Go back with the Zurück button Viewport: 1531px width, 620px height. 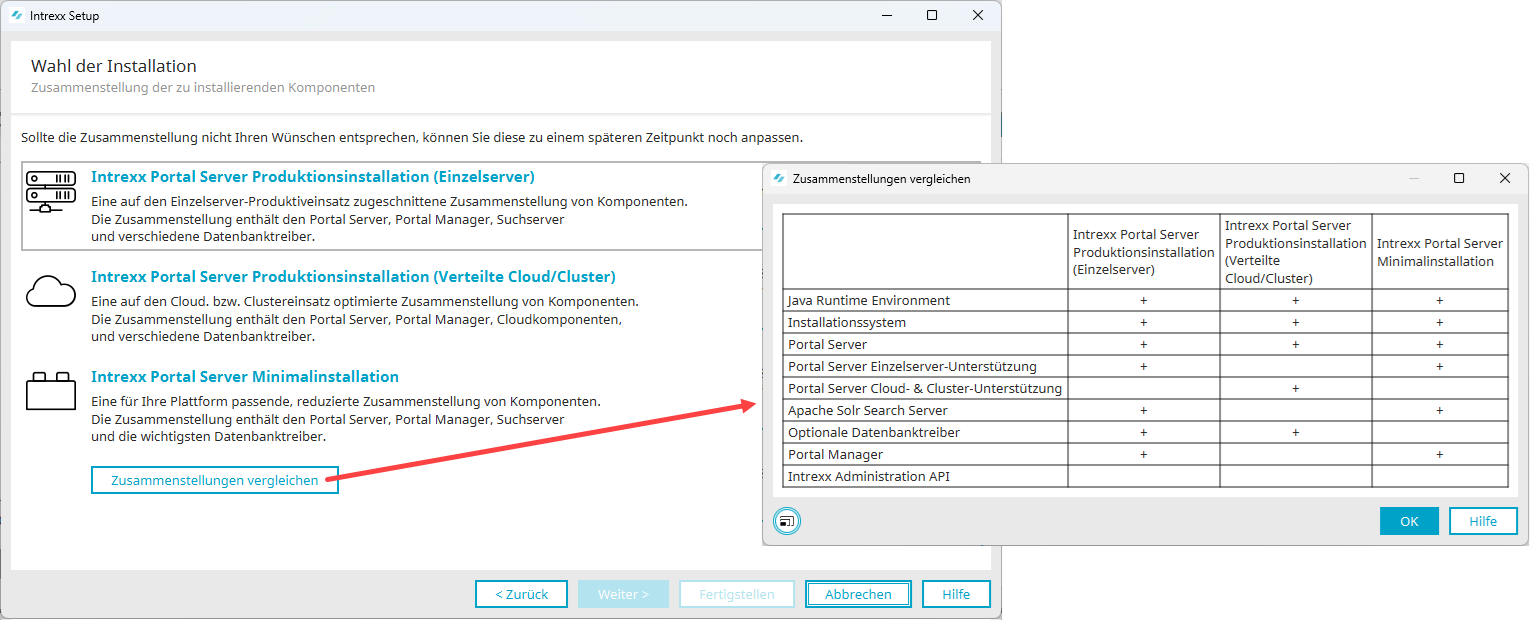pos(521,594)
